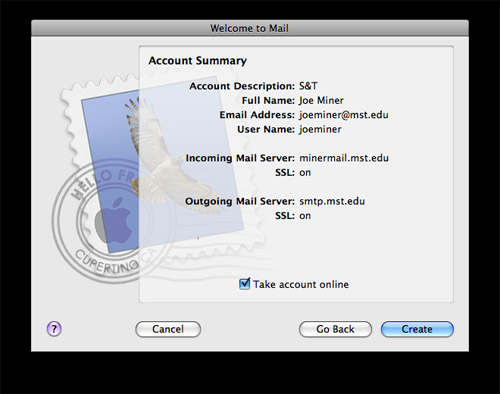Create the S&T mail account
Image resolution: width=500 pixels, height=394 pixels.
pos(417,329)
